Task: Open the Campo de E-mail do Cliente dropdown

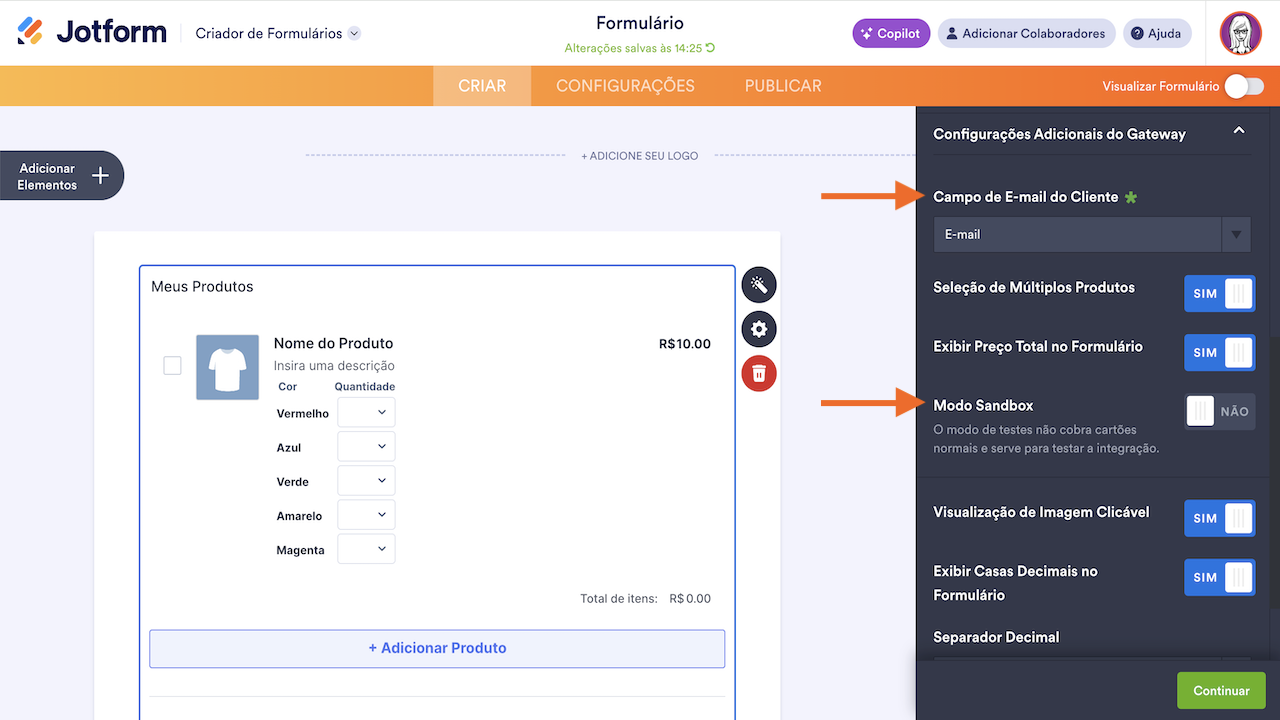Action: pos(1236,234)
